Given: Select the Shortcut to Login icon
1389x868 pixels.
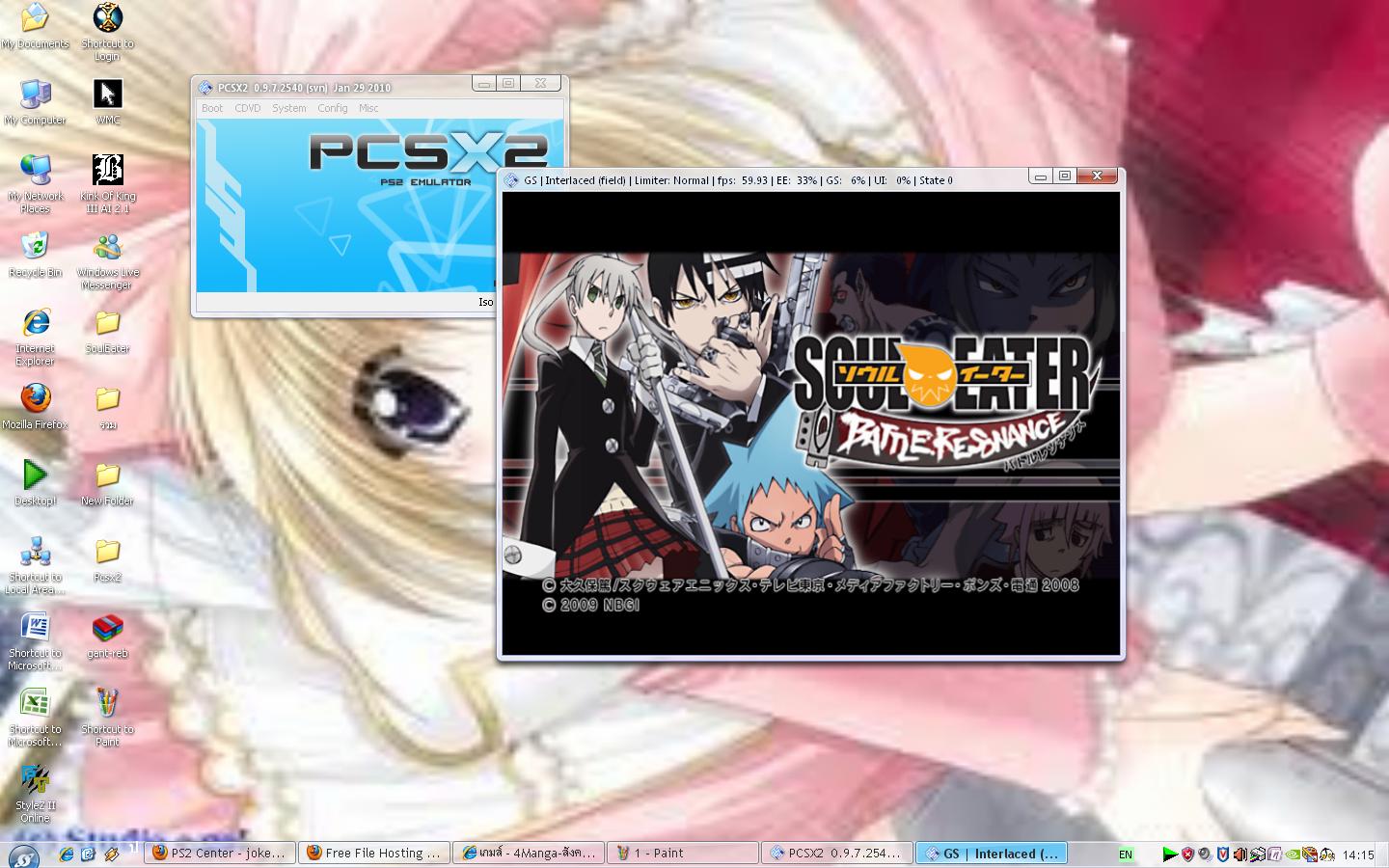Looking at the screenshot, I should (x=107, y=32).
